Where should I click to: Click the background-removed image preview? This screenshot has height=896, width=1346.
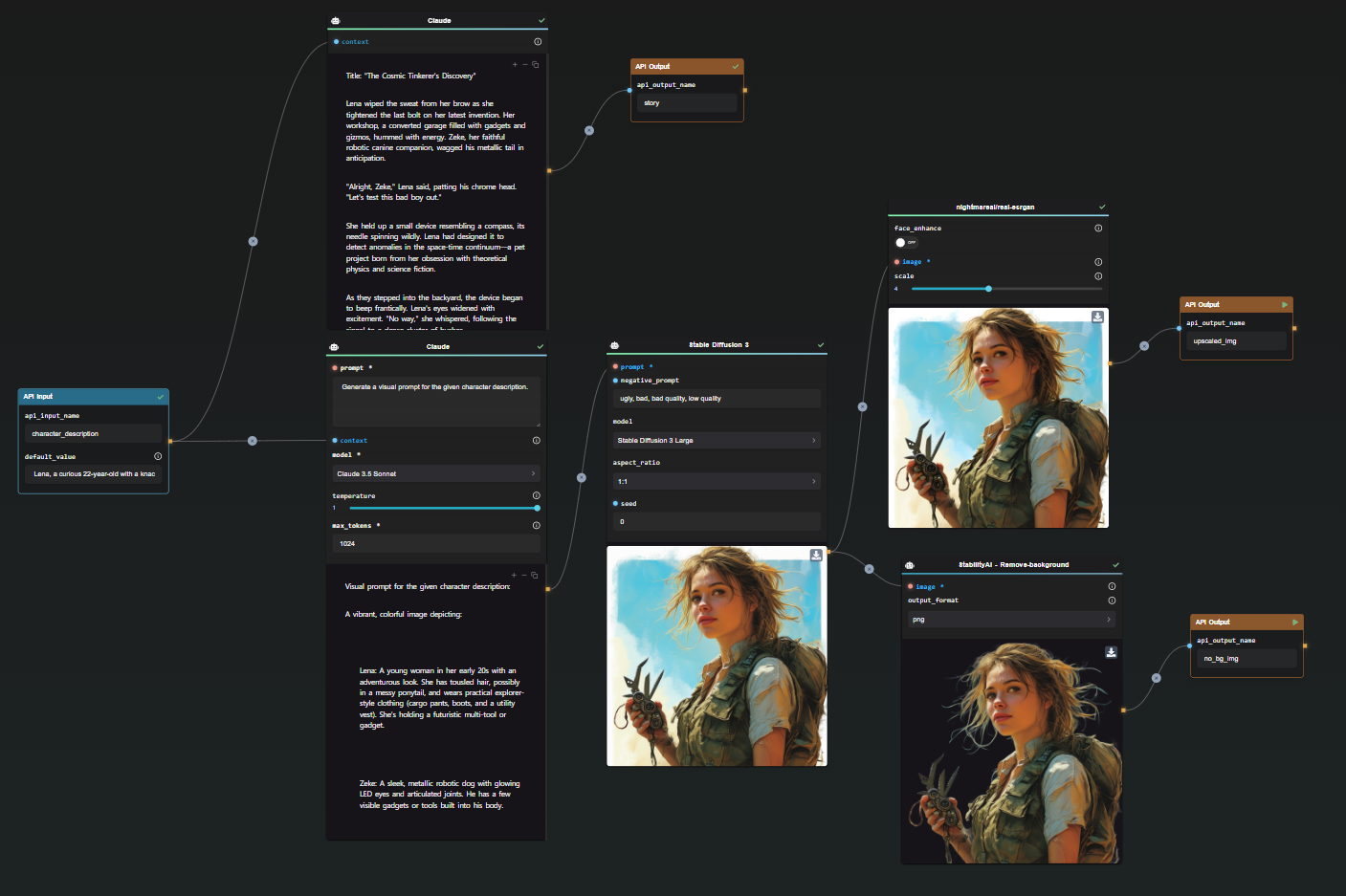[1011, 754]
